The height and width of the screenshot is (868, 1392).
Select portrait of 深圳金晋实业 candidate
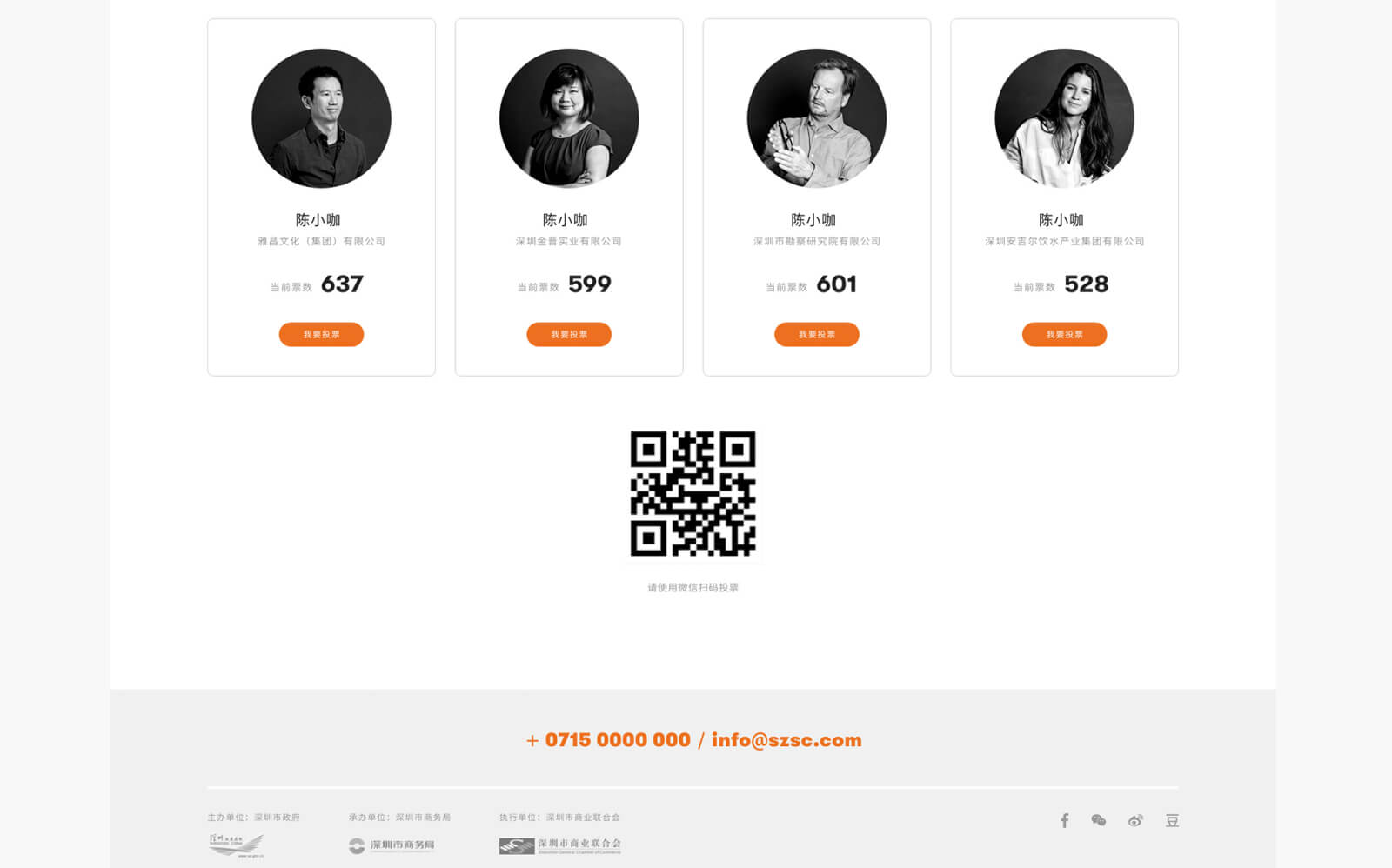pyautogui.click(x=569, y=118)
